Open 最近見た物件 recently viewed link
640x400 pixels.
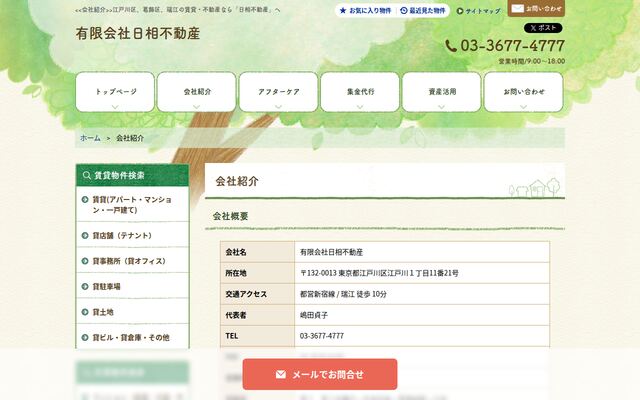click(423, 11)
